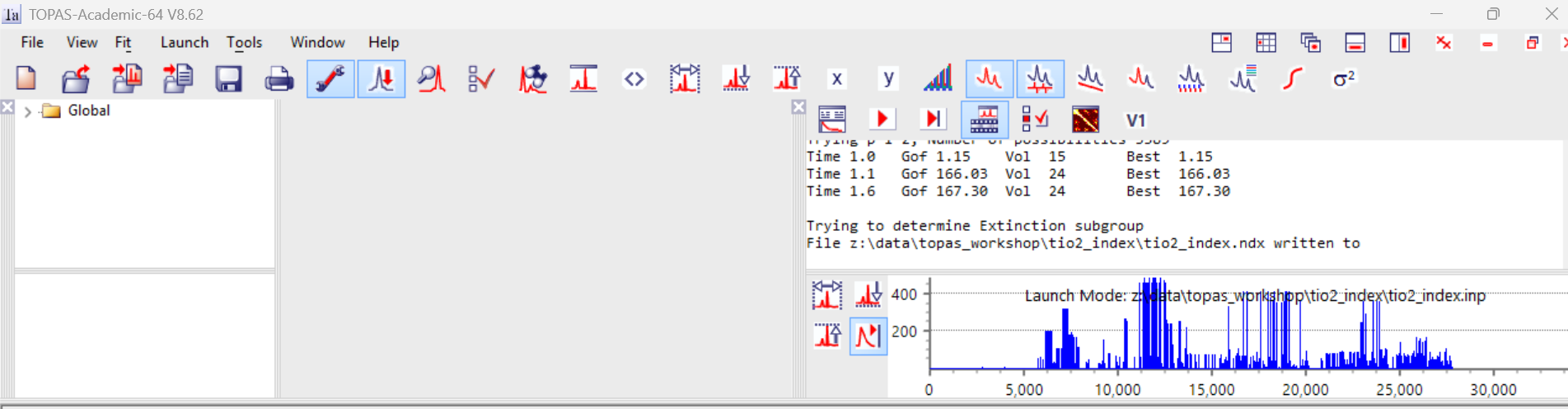The image size is (1568, 409).
Task: Click the red Run refinement play button
Action: tap(882, 120)
